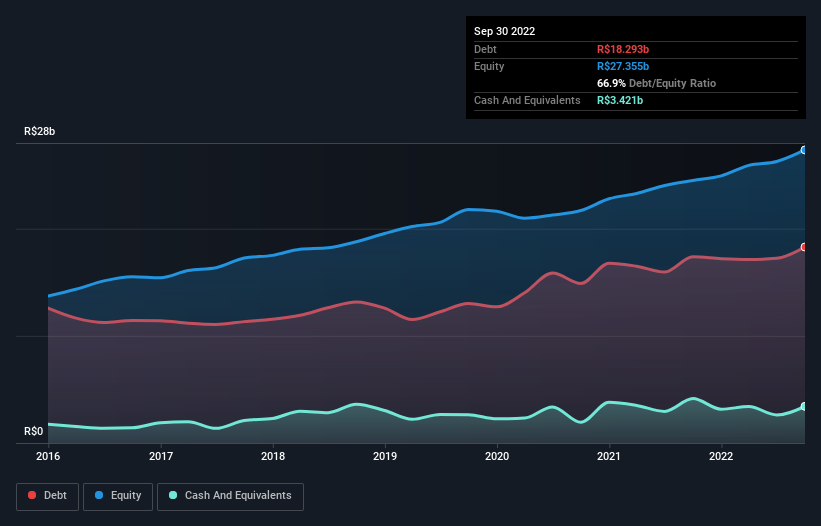Select the Equity endpoint marker on the chart
The image size is (821, 526).
[x=804, y=150]
